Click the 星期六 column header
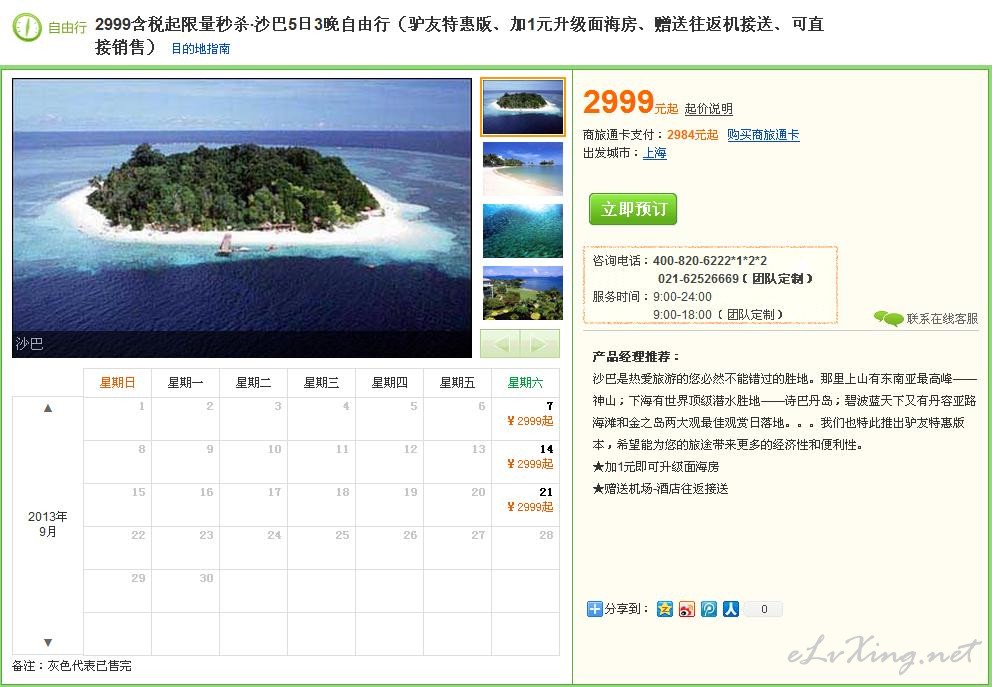992x687 pixels. [526, 383]
